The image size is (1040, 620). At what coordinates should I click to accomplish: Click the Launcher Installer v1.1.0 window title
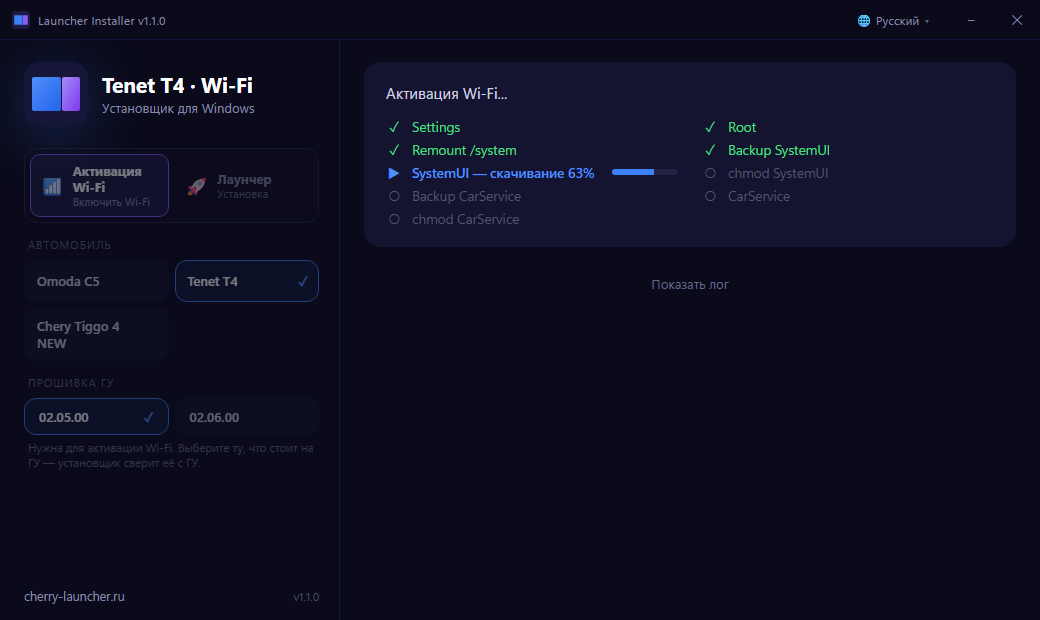pos(101,21)
